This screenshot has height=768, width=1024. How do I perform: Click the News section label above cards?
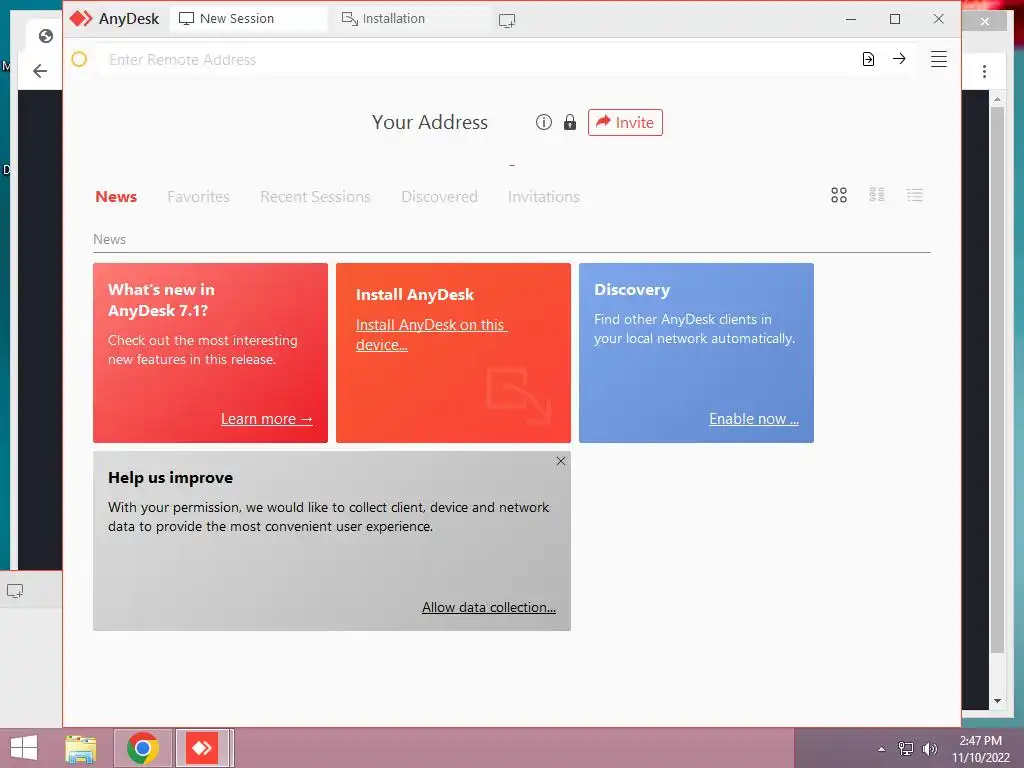pos(109,240)
